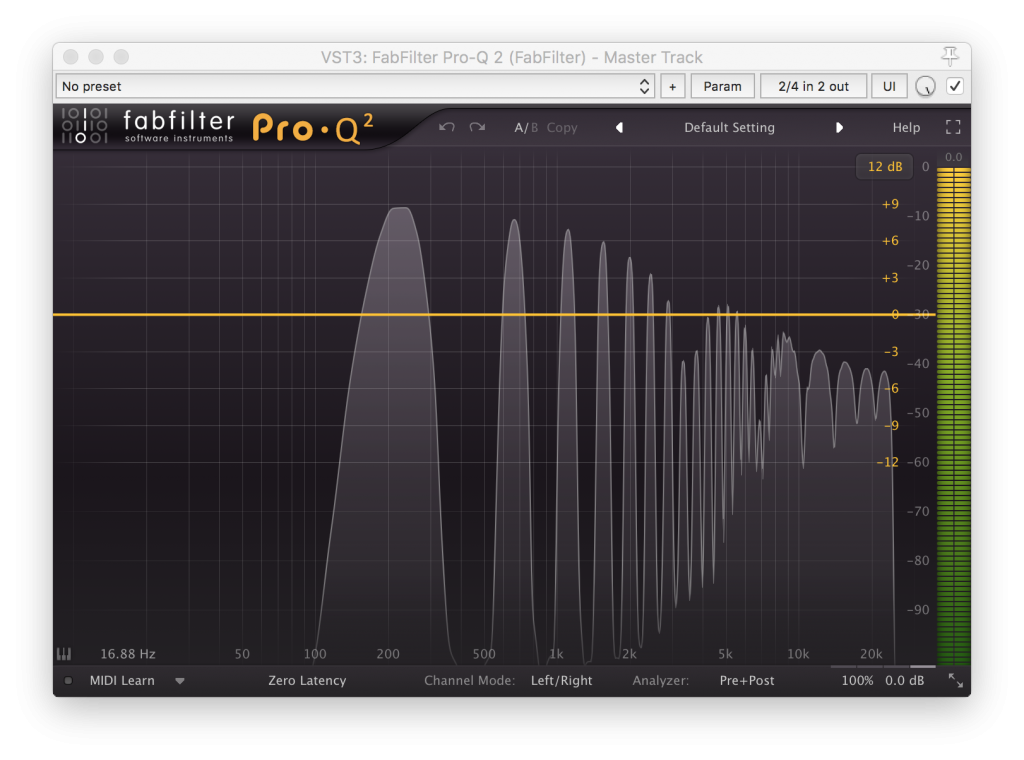This screenshot has height=760, width=1024.
Task: Click the Copy button
Action: 562,127
